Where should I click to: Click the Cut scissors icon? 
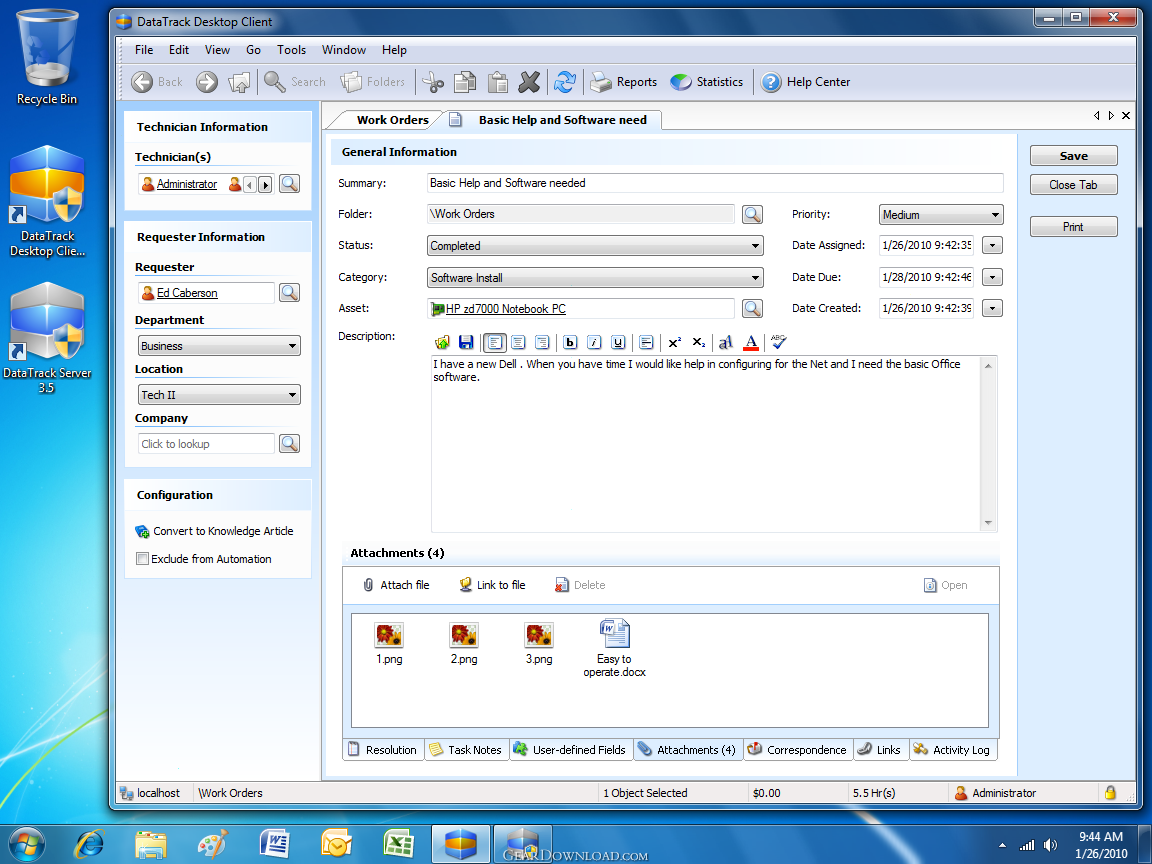433,82
